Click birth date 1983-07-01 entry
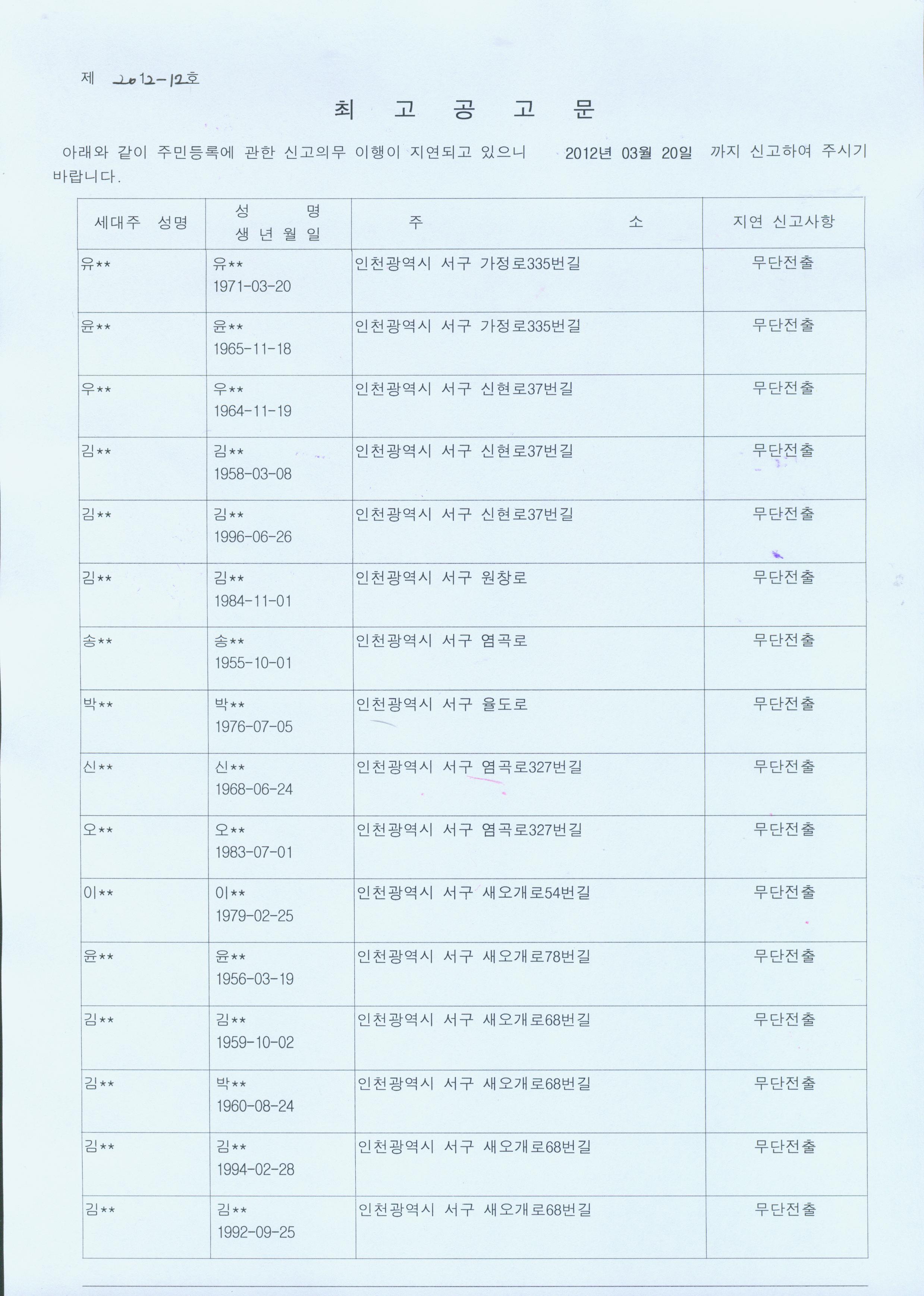 pyautogui.click(x=254, y=852)
